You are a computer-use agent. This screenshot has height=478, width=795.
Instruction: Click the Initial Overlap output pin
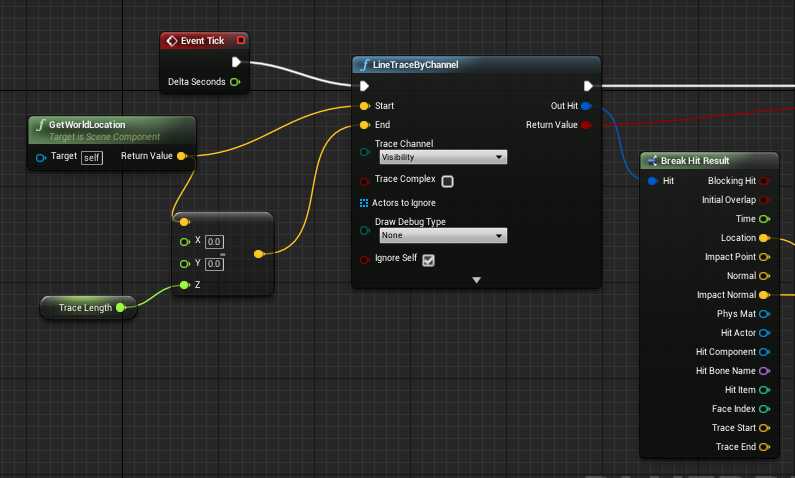tap(765, 200)
